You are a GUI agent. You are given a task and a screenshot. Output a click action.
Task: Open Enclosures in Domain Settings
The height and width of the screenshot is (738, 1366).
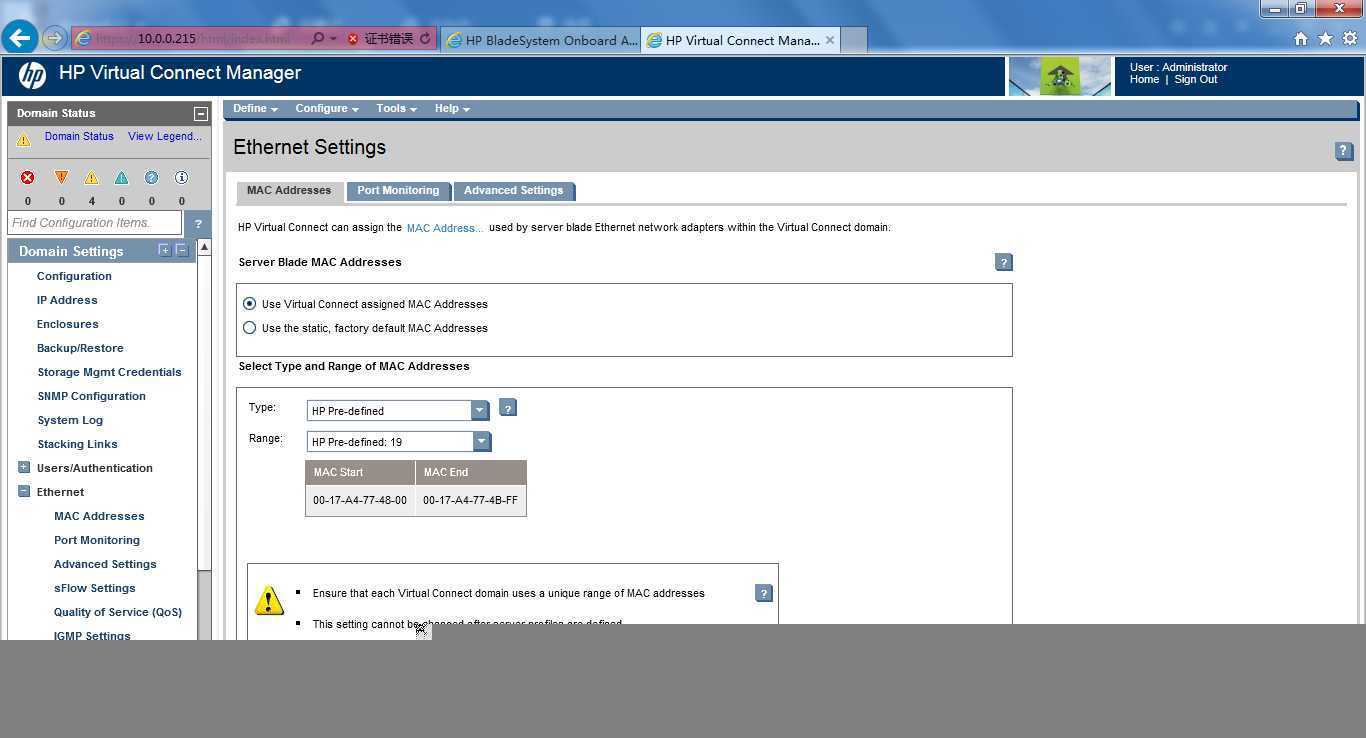(67, 324)
